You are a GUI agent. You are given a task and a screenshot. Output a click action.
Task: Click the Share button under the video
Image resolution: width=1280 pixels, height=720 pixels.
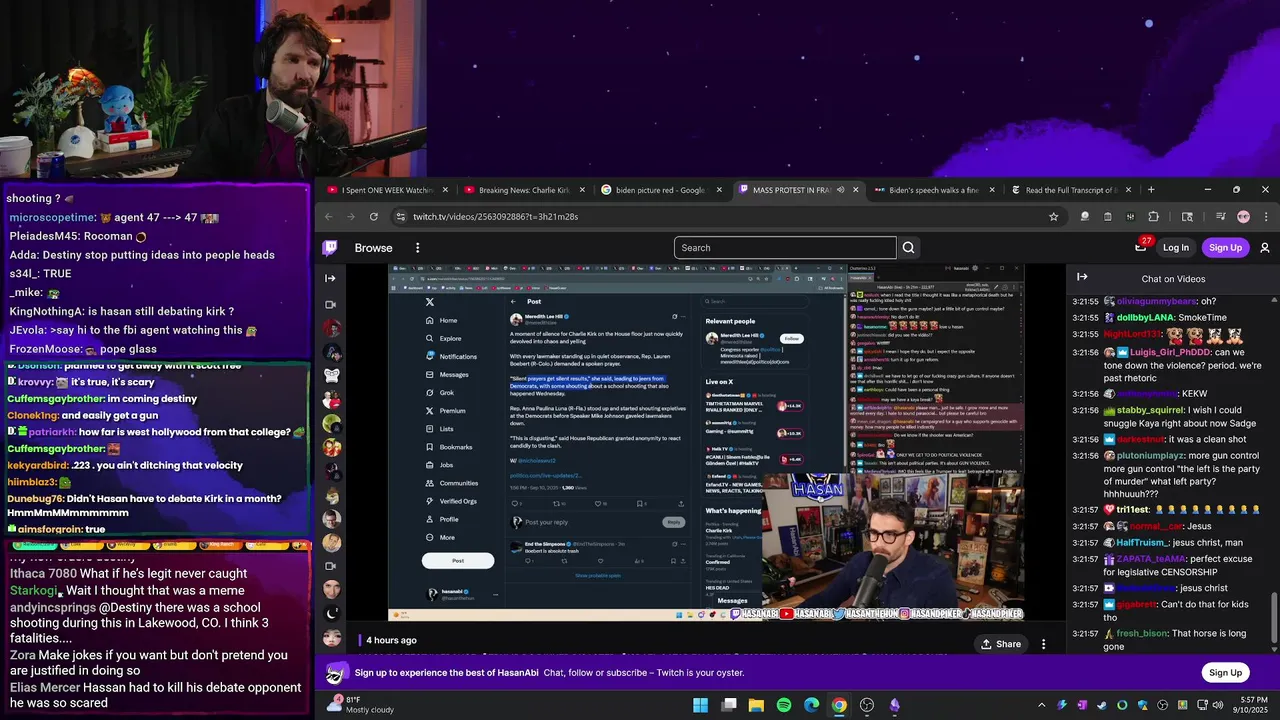point(1001,644)
